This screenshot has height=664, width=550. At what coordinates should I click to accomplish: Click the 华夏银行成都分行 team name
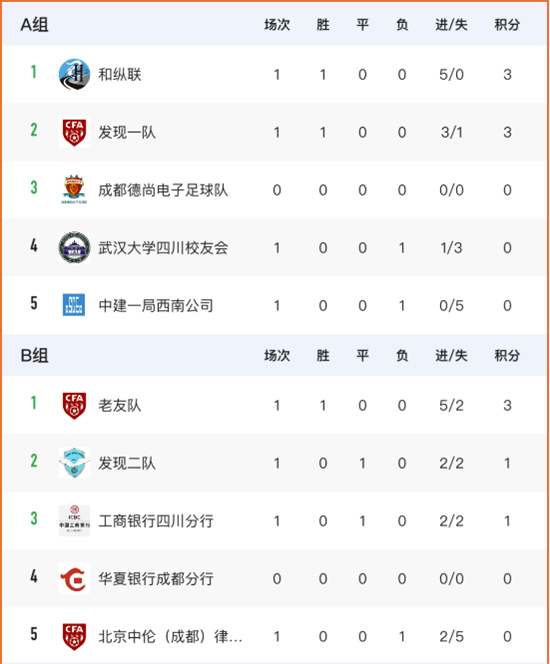click(x=156, y=578)
